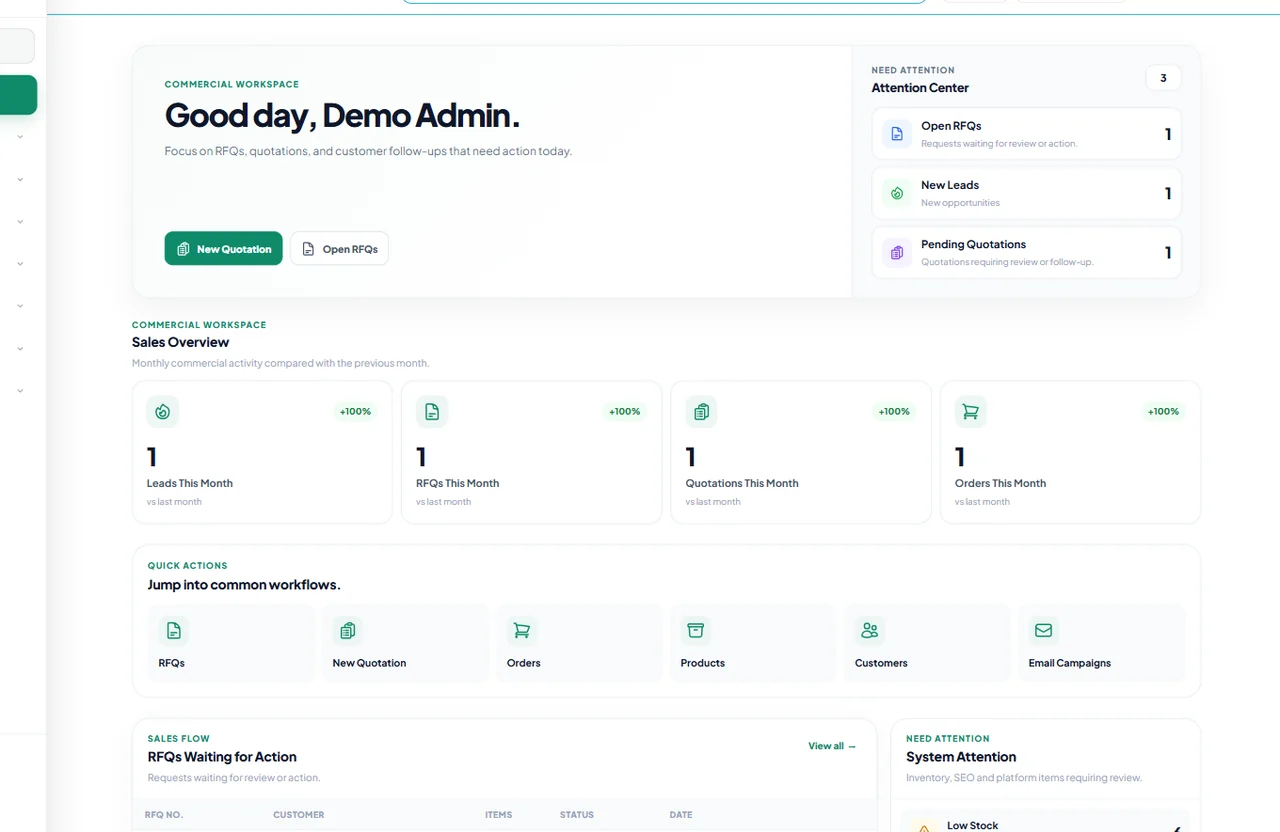
Task: Click the document icon on RFQs This Month card
Action: [432, 411]
